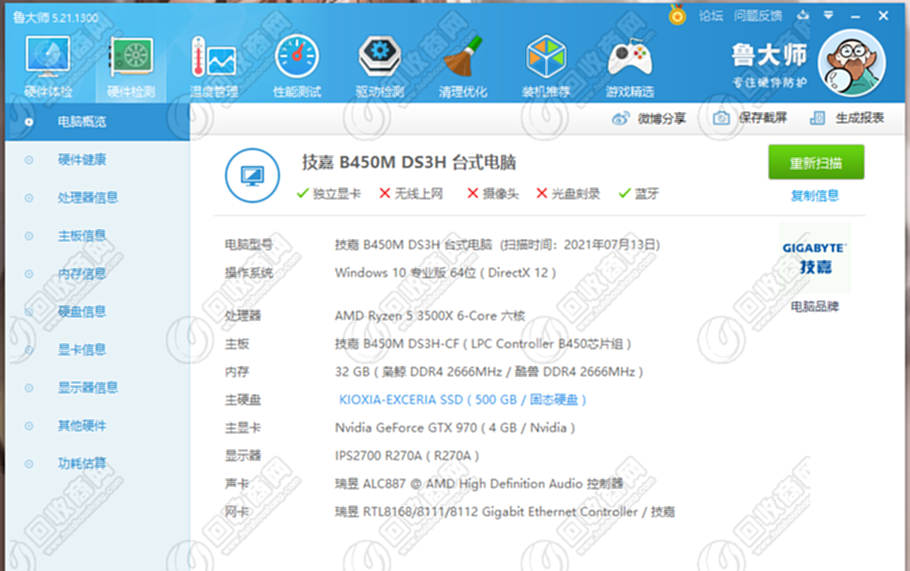Click the 技嘉 B450M DS3H-CF motherboard text
Screen dimensions: 910x571
point(483,344)
